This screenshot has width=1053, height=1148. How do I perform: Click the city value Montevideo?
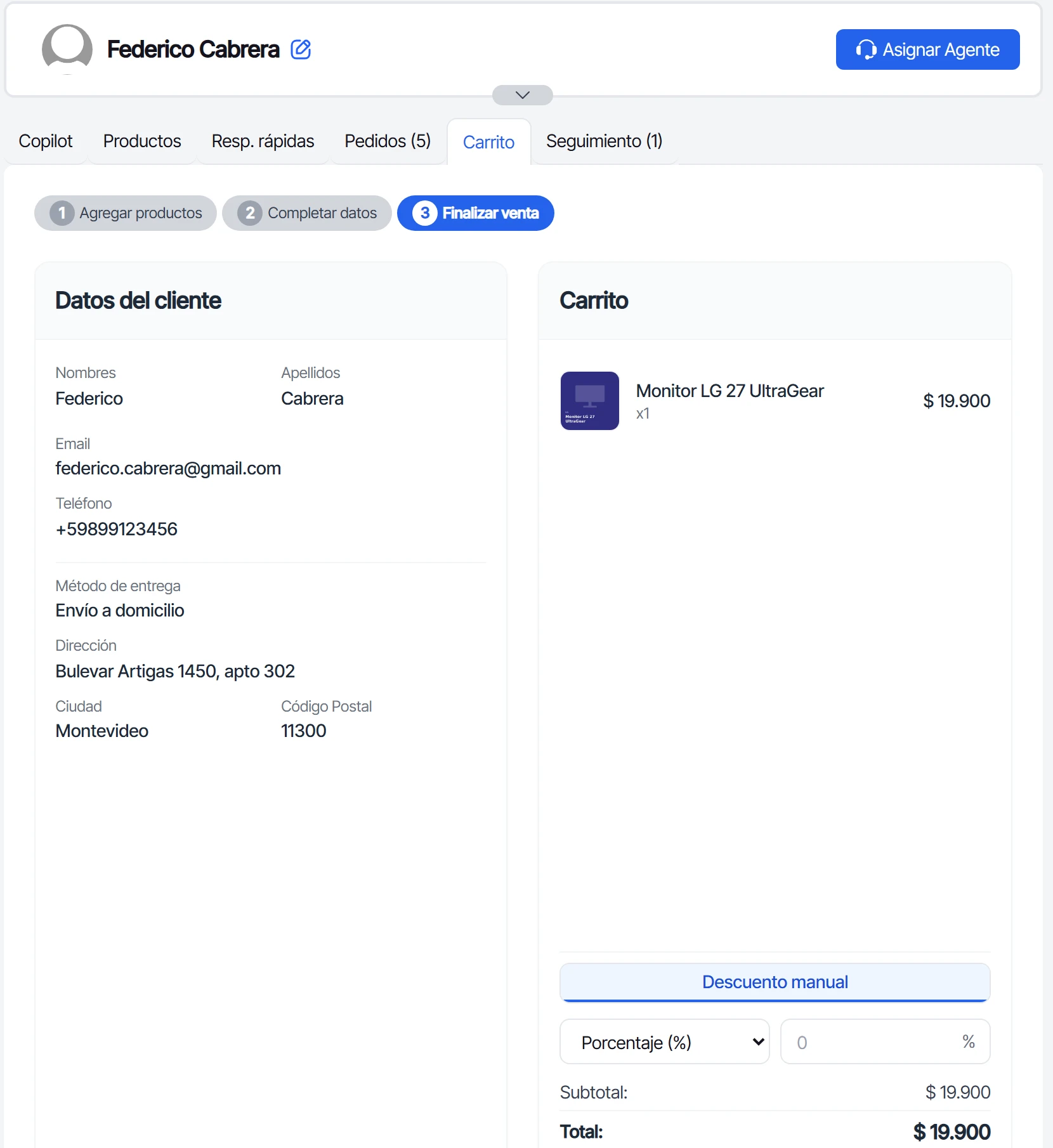[102, 731]
